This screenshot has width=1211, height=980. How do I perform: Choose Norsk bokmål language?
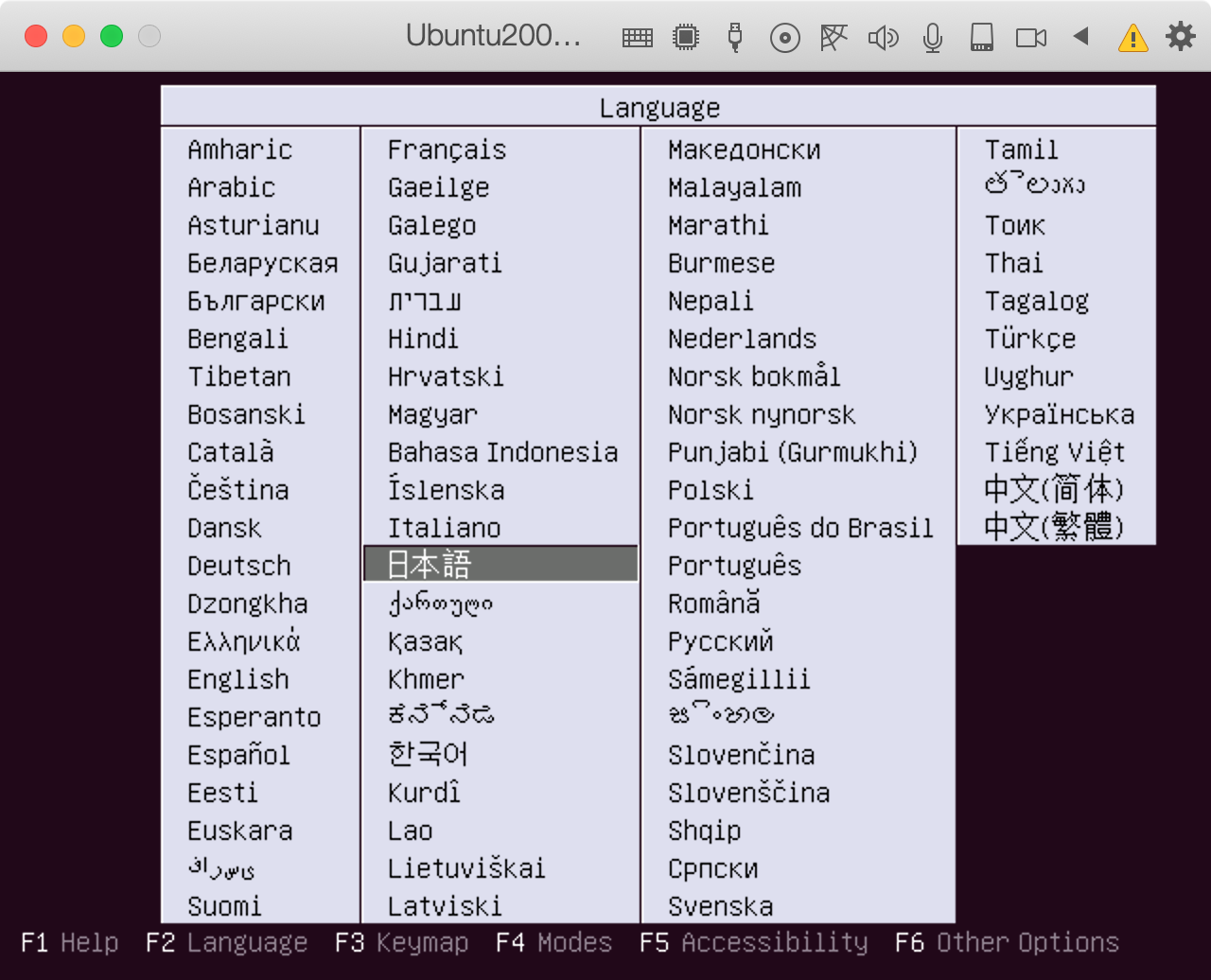754,376
